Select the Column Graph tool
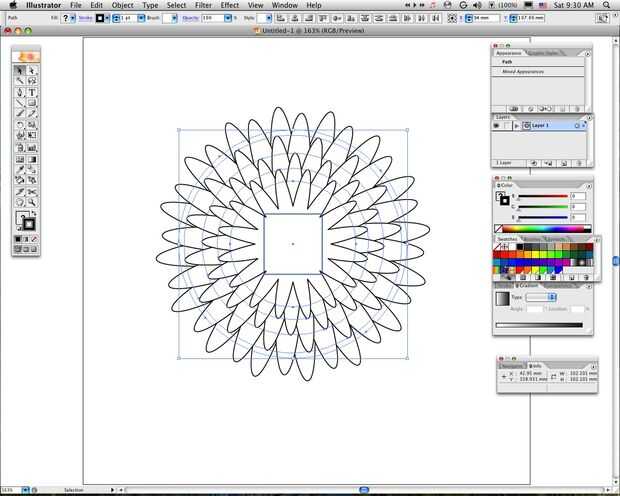The width and height of the screenshot is (620, 496). point(32,148)
